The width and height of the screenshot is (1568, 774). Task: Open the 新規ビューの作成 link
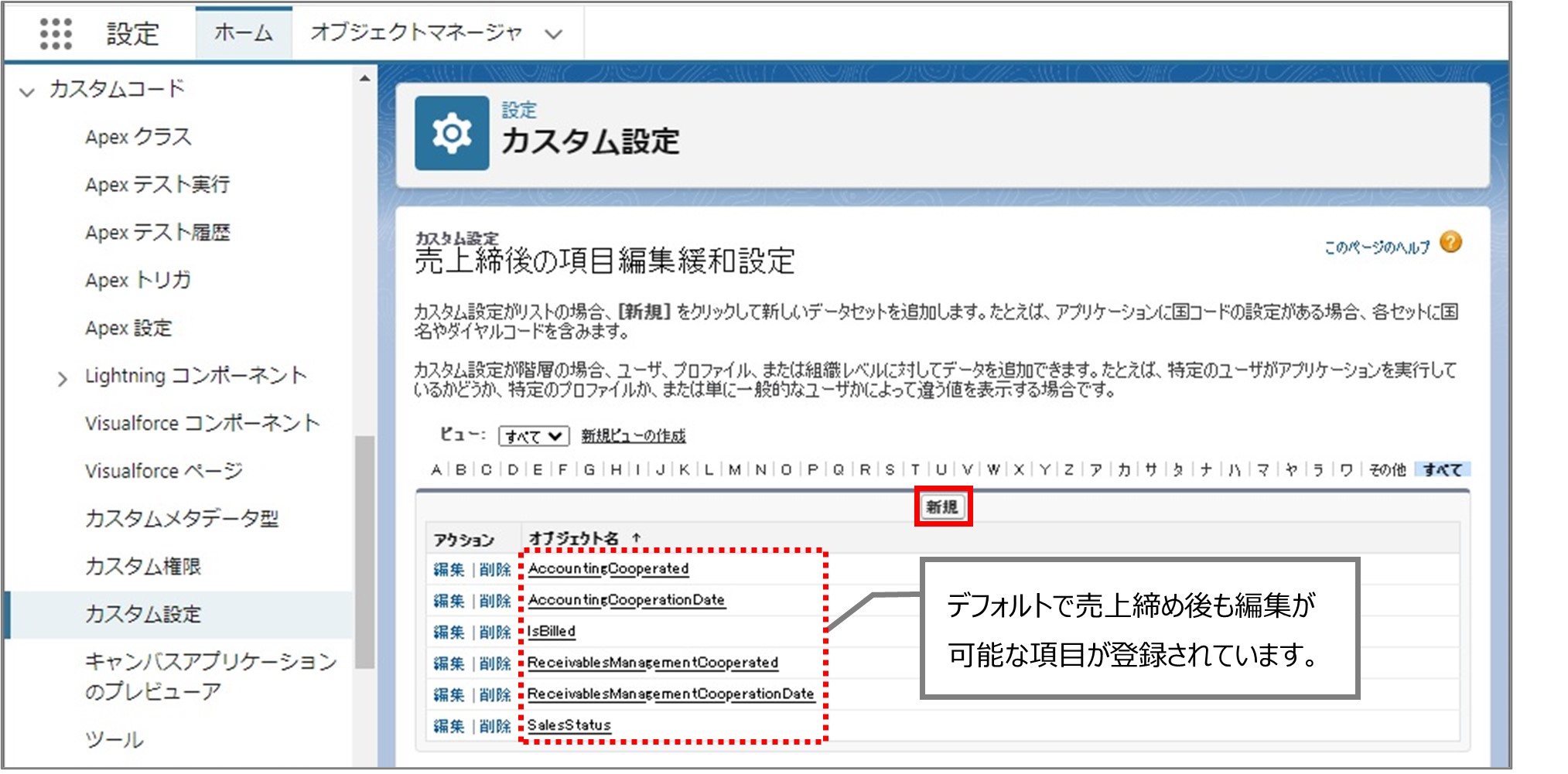(x=633, y=436)
